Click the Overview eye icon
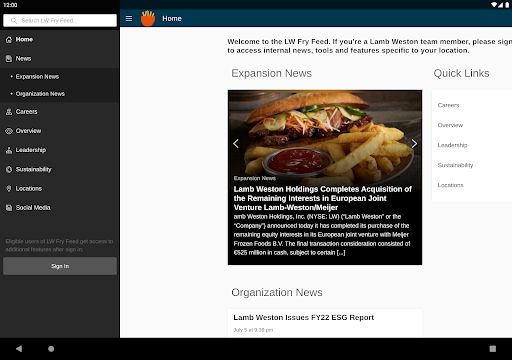The height and width of the screenshot is (360, 512). click(9, 131)
